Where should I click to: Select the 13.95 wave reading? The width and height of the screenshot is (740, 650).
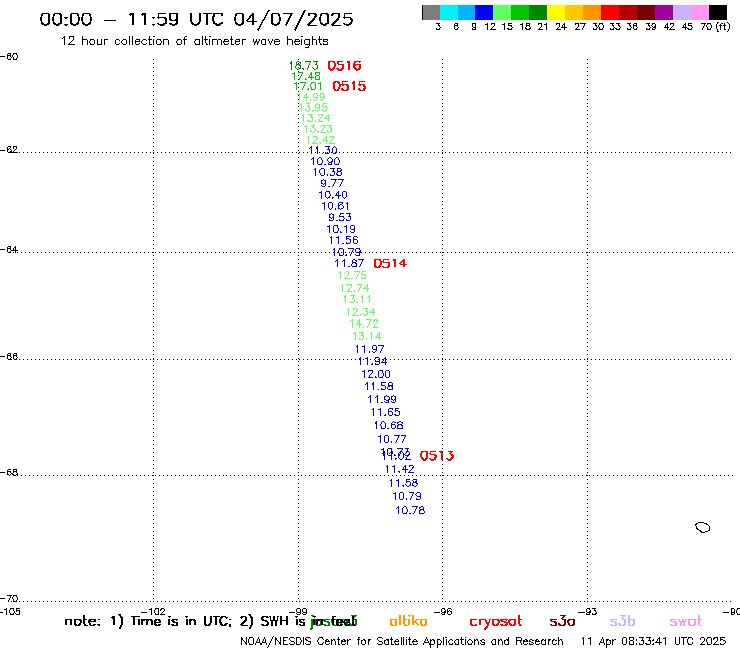[313, 107]
